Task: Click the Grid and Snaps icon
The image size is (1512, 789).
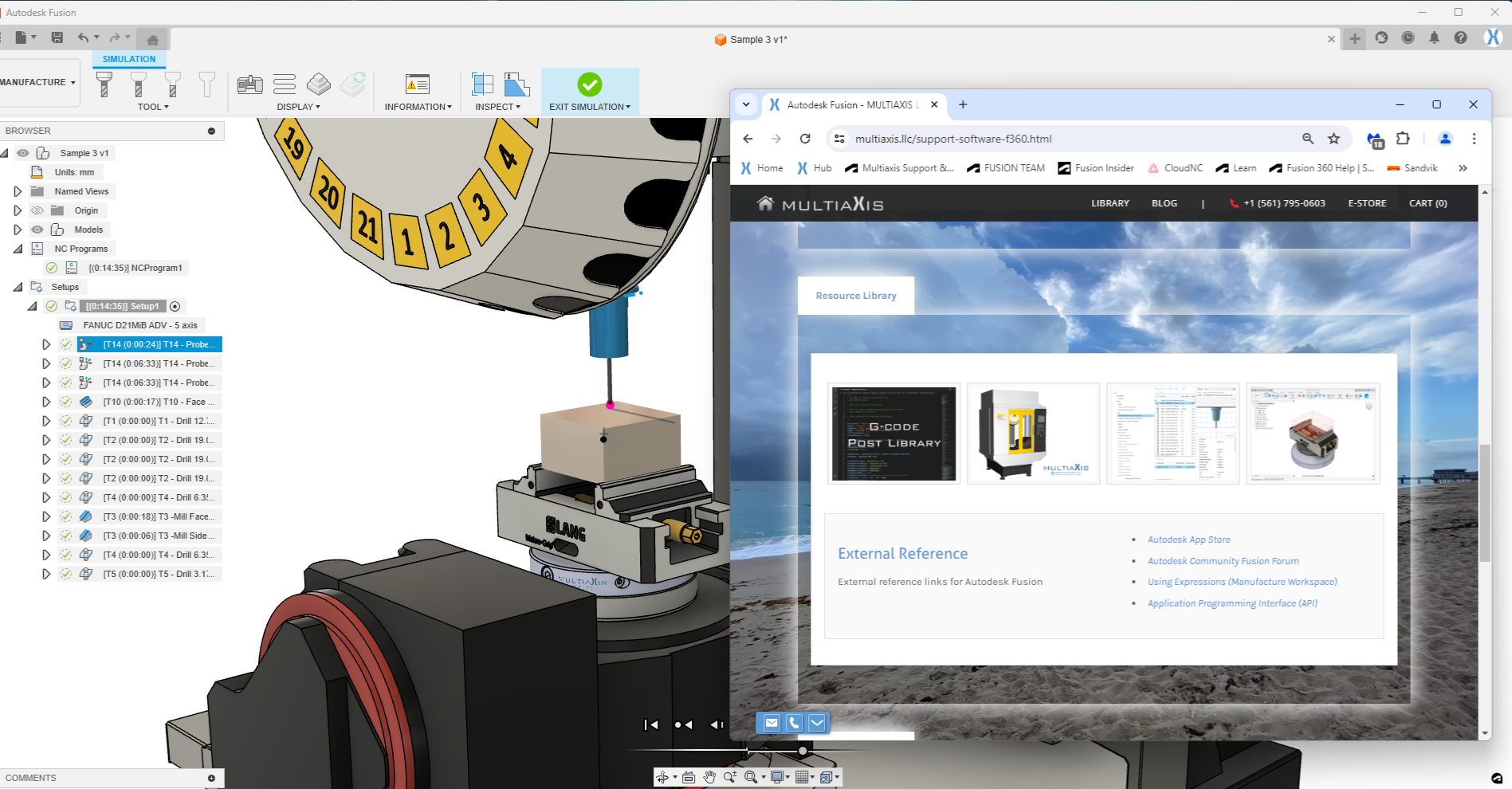Action: pos(802,777)
